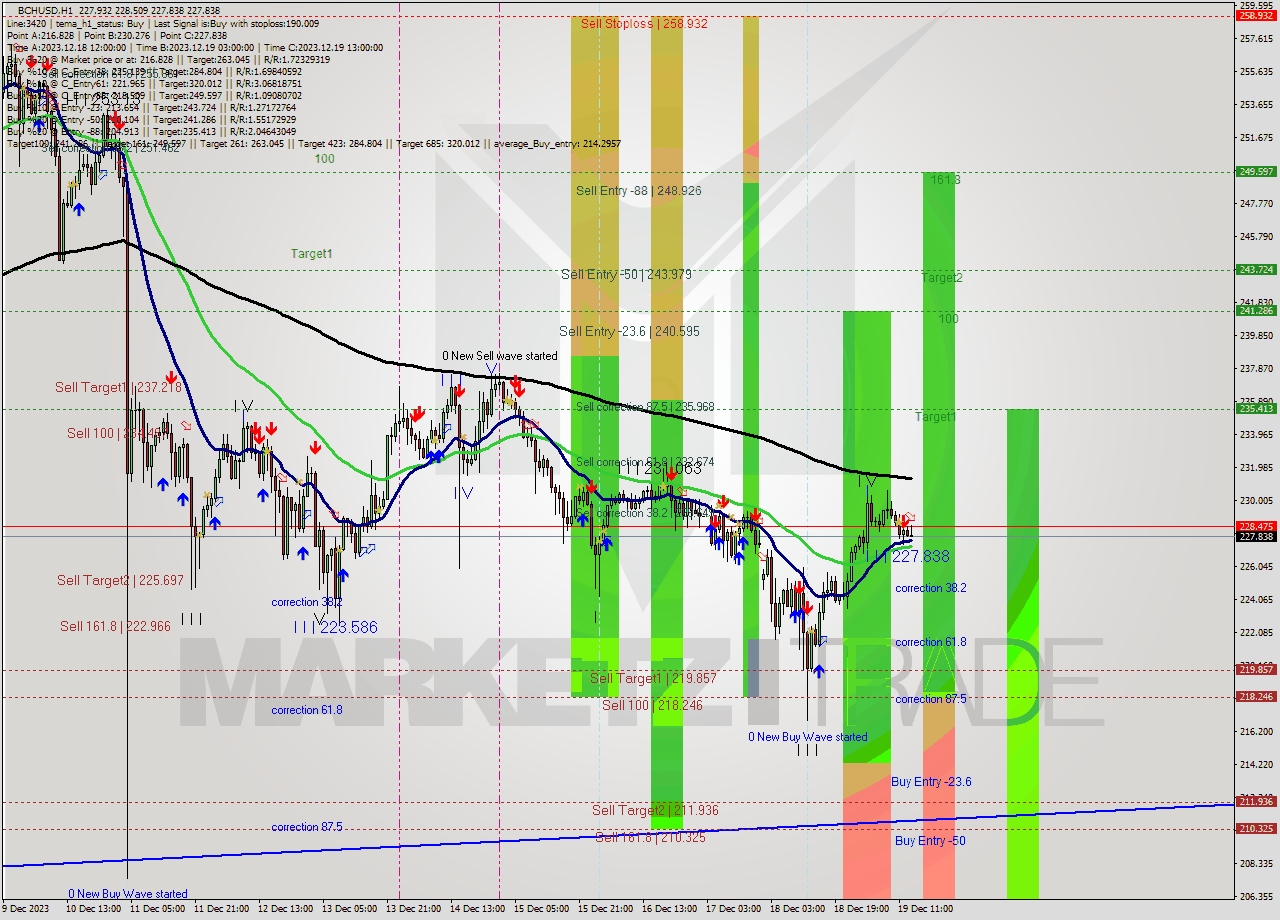The height and width of the screenshot is (920, 1280).
Task: Click the '17 Dec 03:00' time axis label
Action: pyautogui.click(x=733, y=909)
